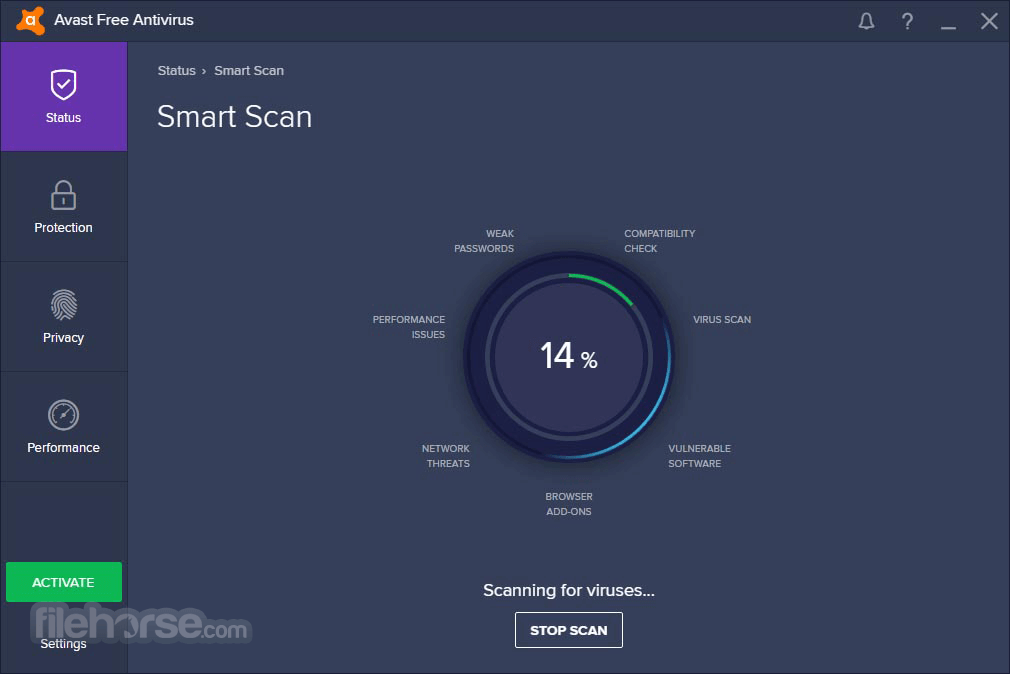Click the Smart Scan page heading

234,117
